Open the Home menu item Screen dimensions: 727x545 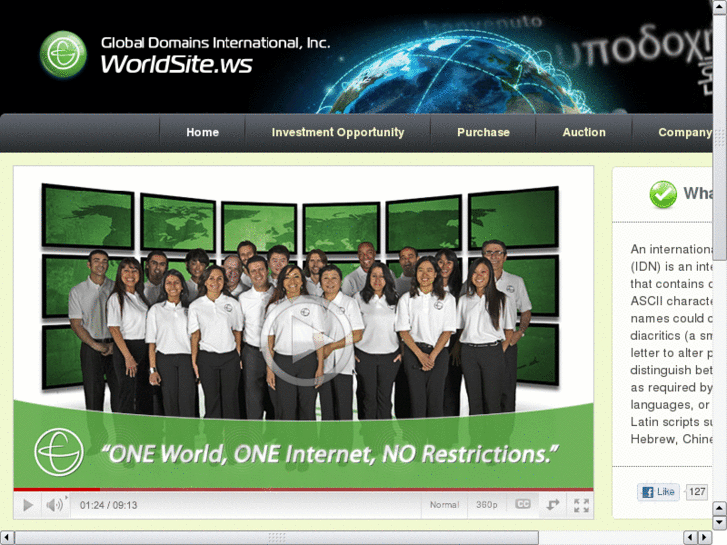(x=202, y=132)
